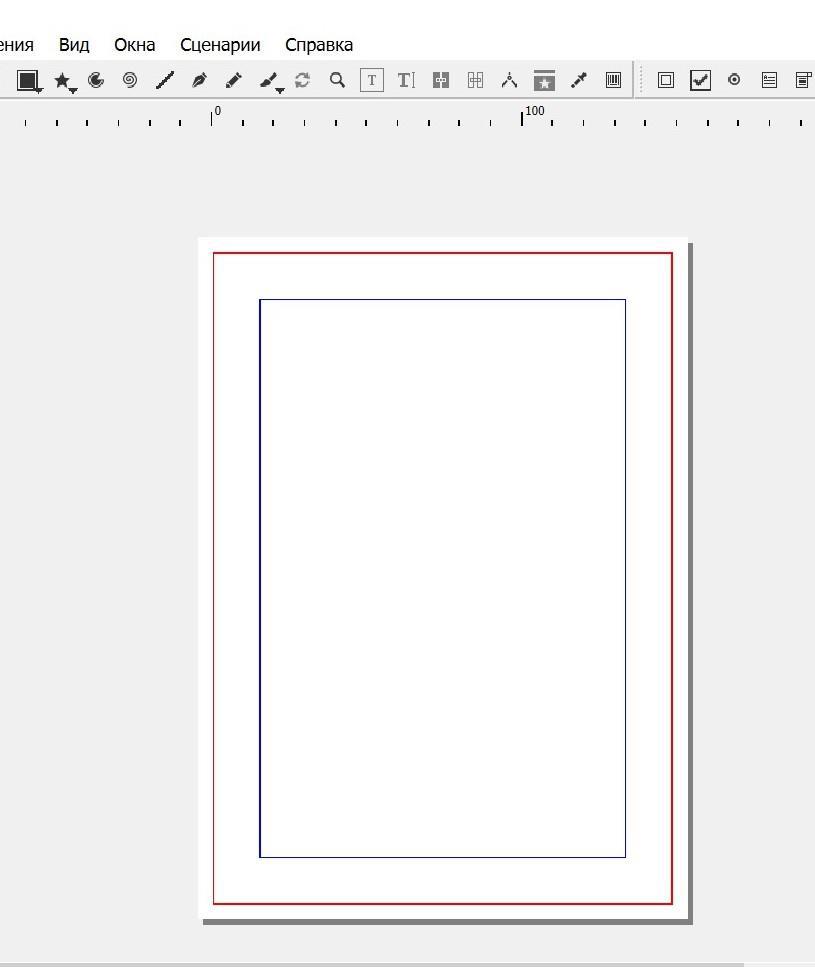This screenshot has width=815, height=967.
Task: Open the Вид menu
Action: click(x=74, y=45)
